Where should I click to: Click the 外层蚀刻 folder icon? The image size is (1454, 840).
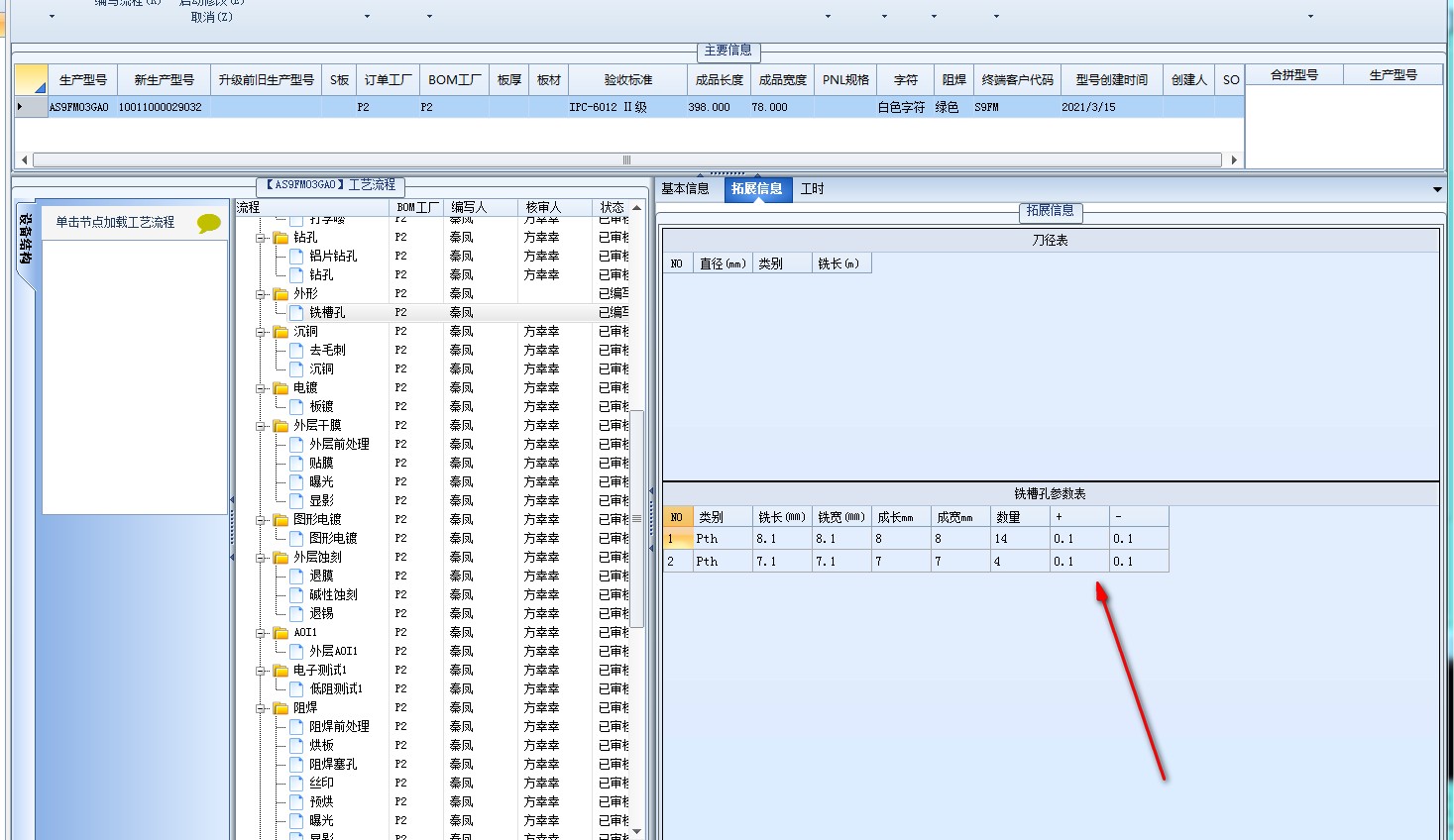click(281, 558)
